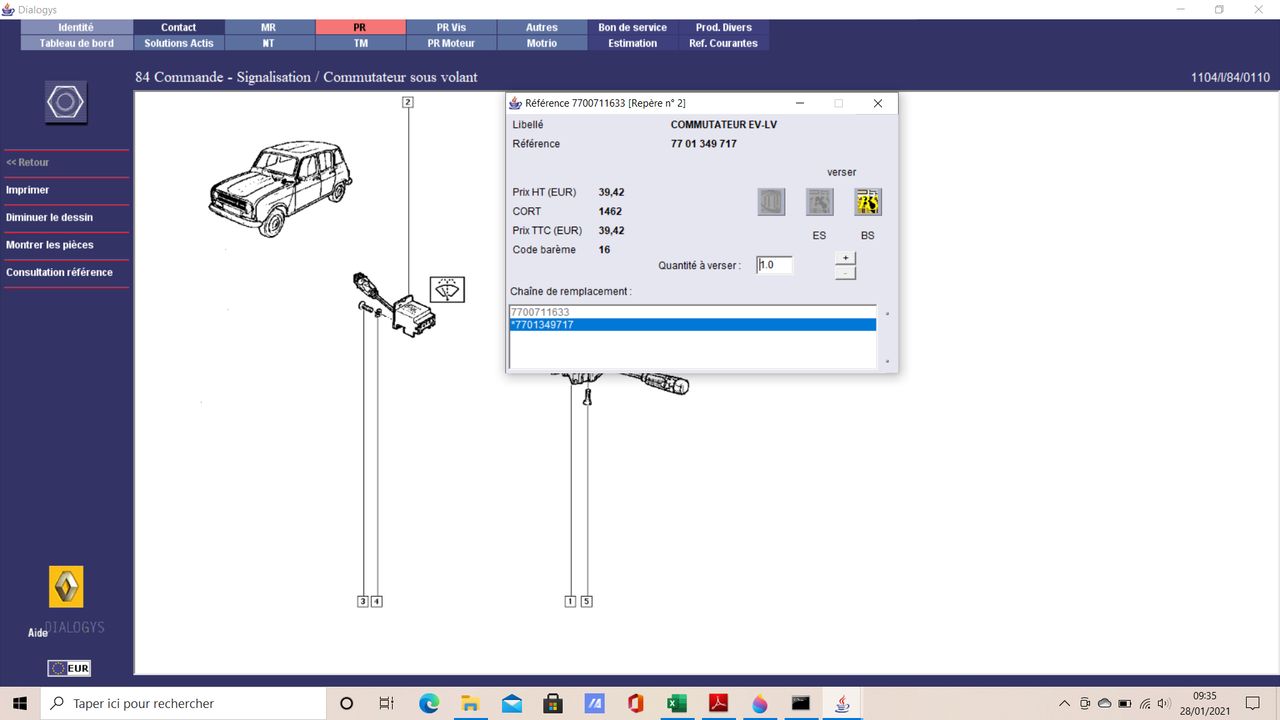Select part marker number 5 in drawing
This screenshot has height=720, width=1280.
(x=587, y=601)
